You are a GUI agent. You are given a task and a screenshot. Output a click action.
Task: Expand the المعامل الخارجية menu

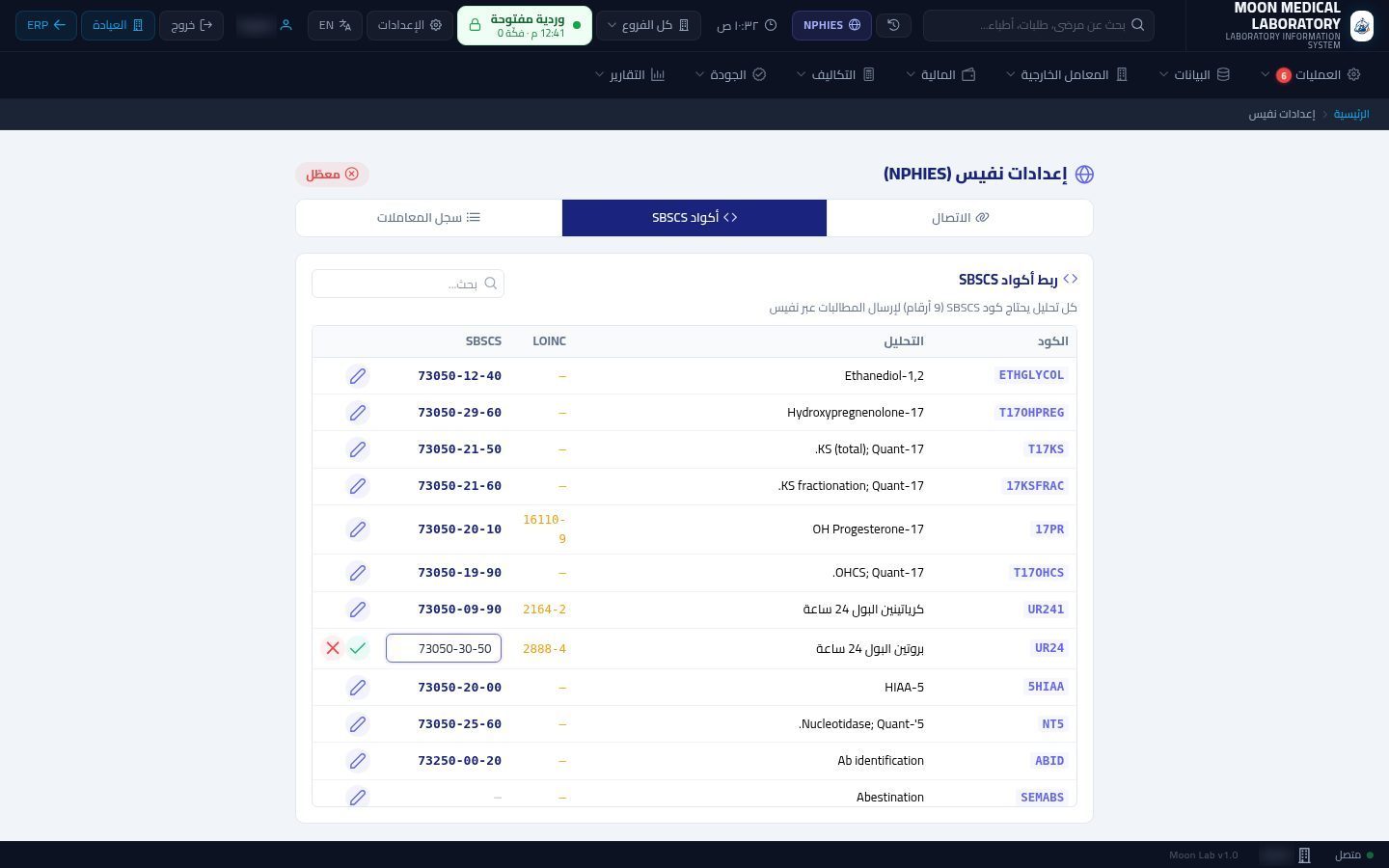point(1067,74)
